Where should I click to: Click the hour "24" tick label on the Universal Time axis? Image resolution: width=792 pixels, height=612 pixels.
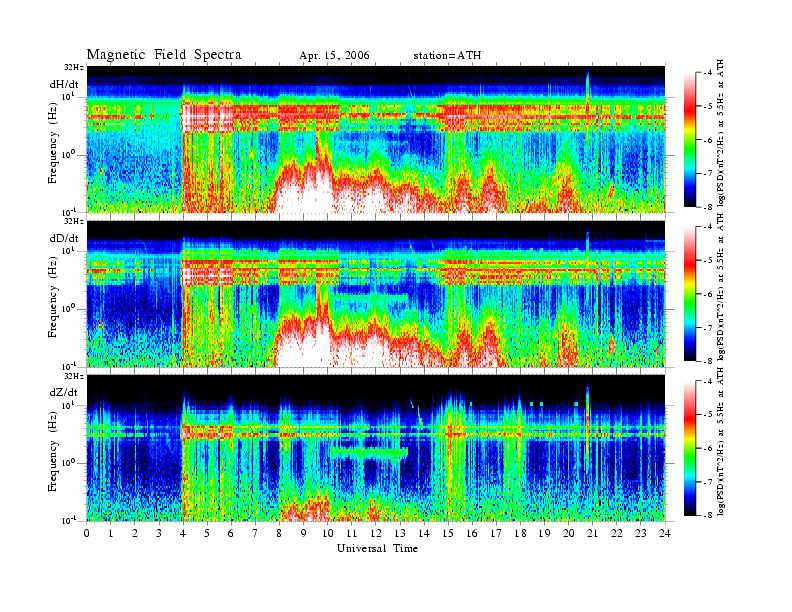click(x=665, y=533)
